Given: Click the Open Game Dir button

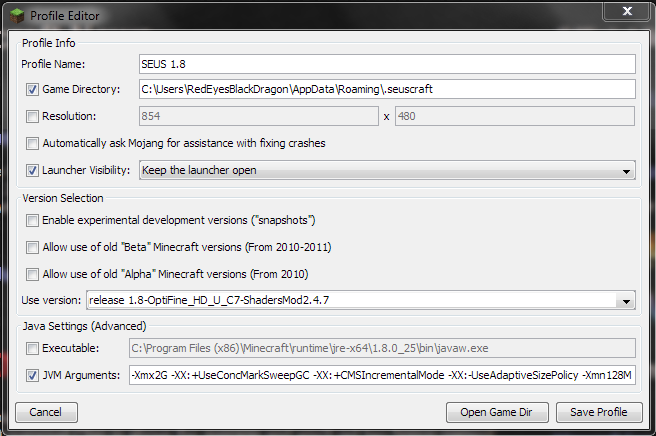Looking at the screenshot, I should coord(497,413).
